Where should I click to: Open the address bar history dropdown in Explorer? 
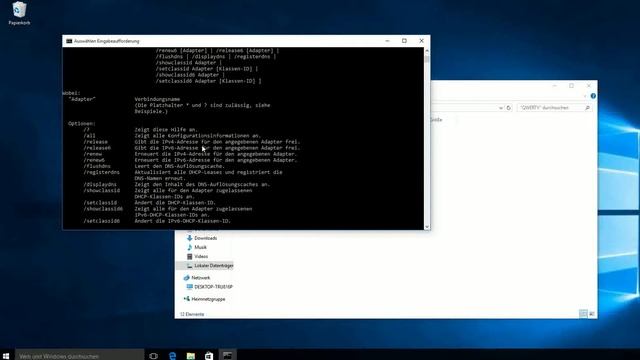(x=500, y=108)
